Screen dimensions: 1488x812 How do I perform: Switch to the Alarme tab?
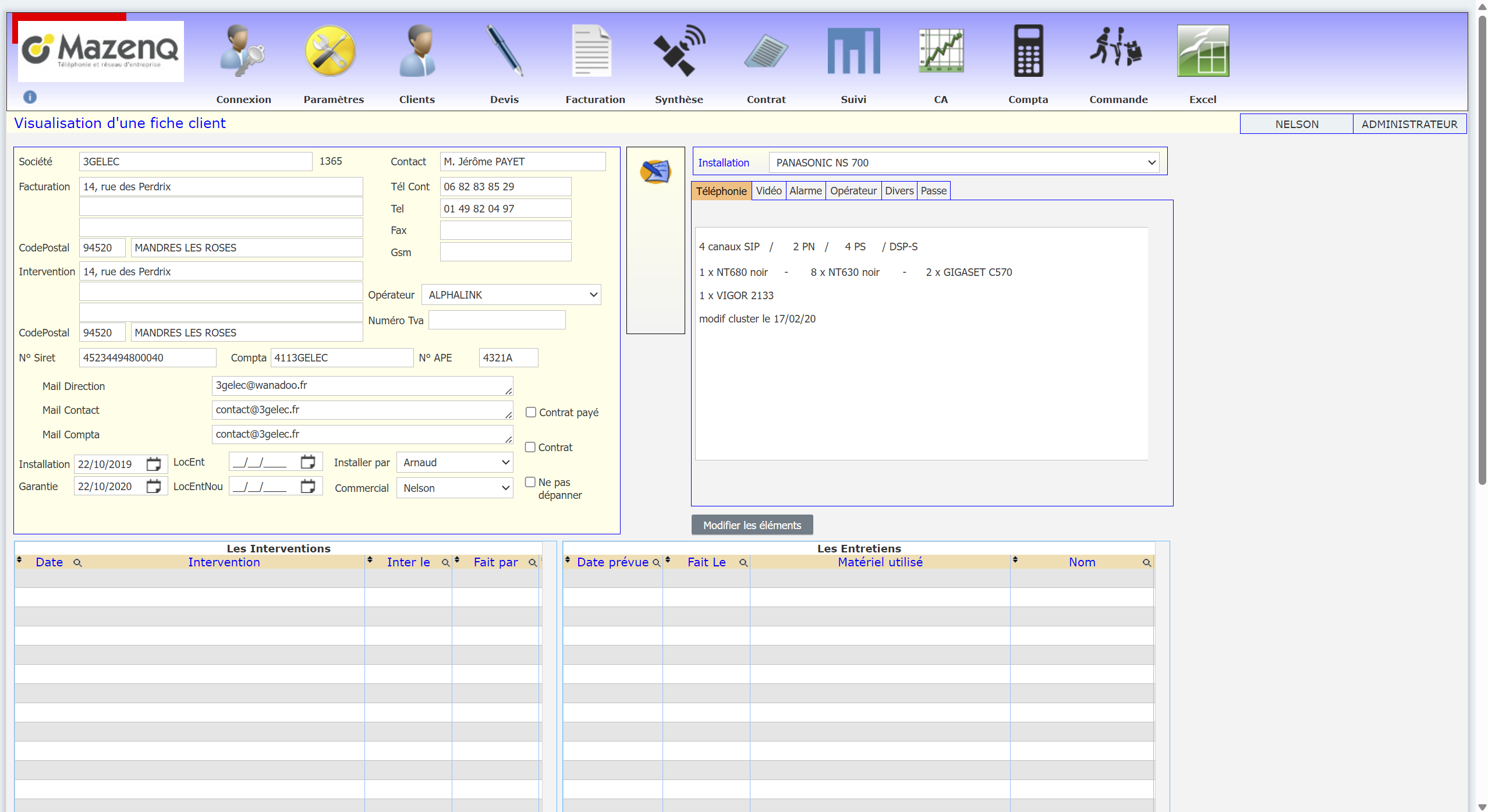pyautogui.click(x=806, y=191)
